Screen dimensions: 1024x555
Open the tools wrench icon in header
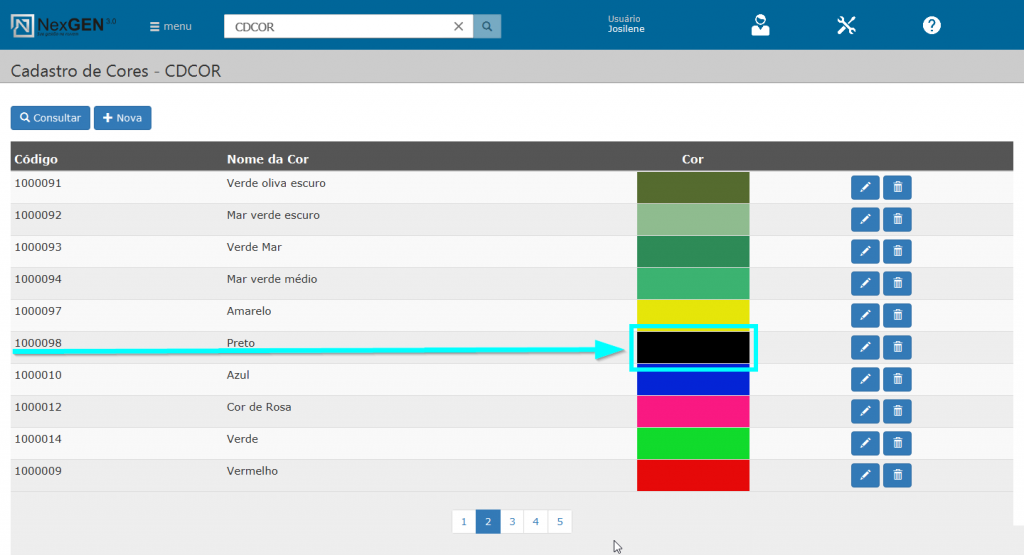click(x=846, y=26)
